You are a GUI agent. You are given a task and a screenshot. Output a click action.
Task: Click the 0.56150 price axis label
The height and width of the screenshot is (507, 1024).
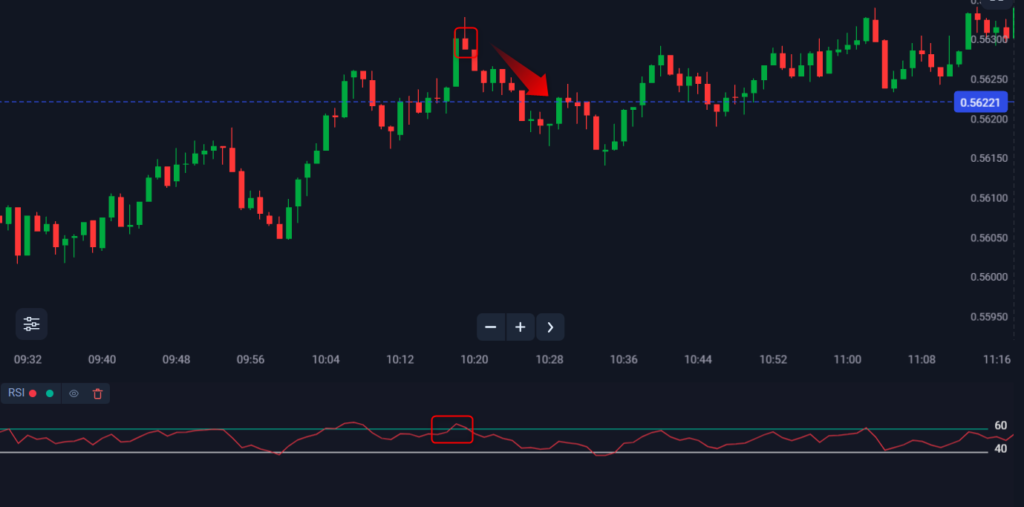click(x=989, y=158)
